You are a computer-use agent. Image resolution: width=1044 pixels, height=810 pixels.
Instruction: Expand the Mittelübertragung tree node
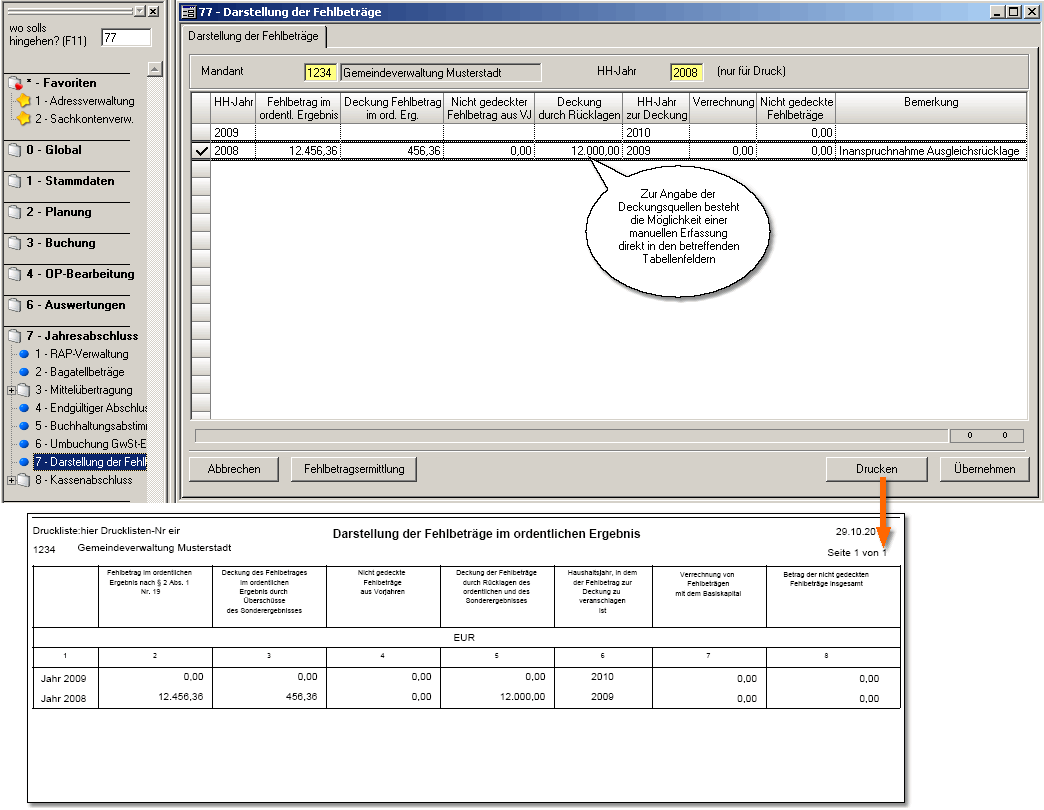(11, 390)
